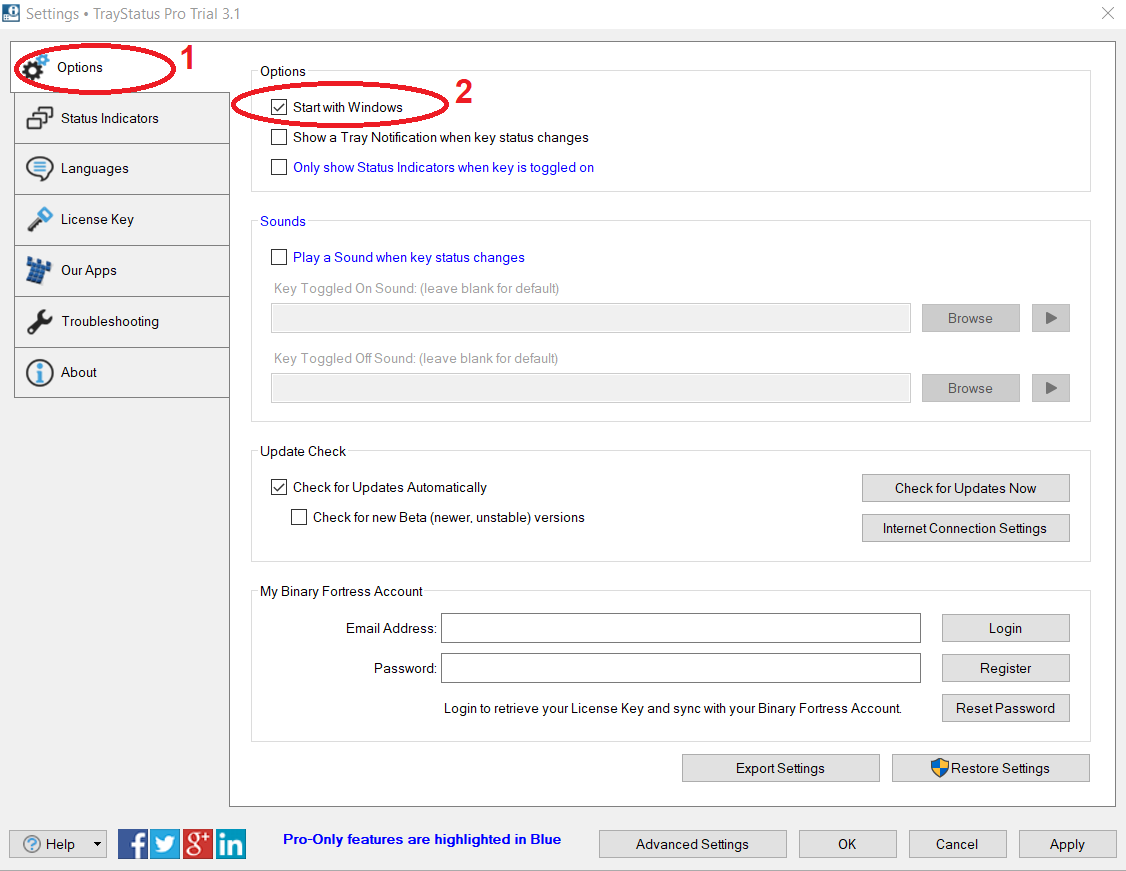Open the LinkedIn social icon

point(231,844)
